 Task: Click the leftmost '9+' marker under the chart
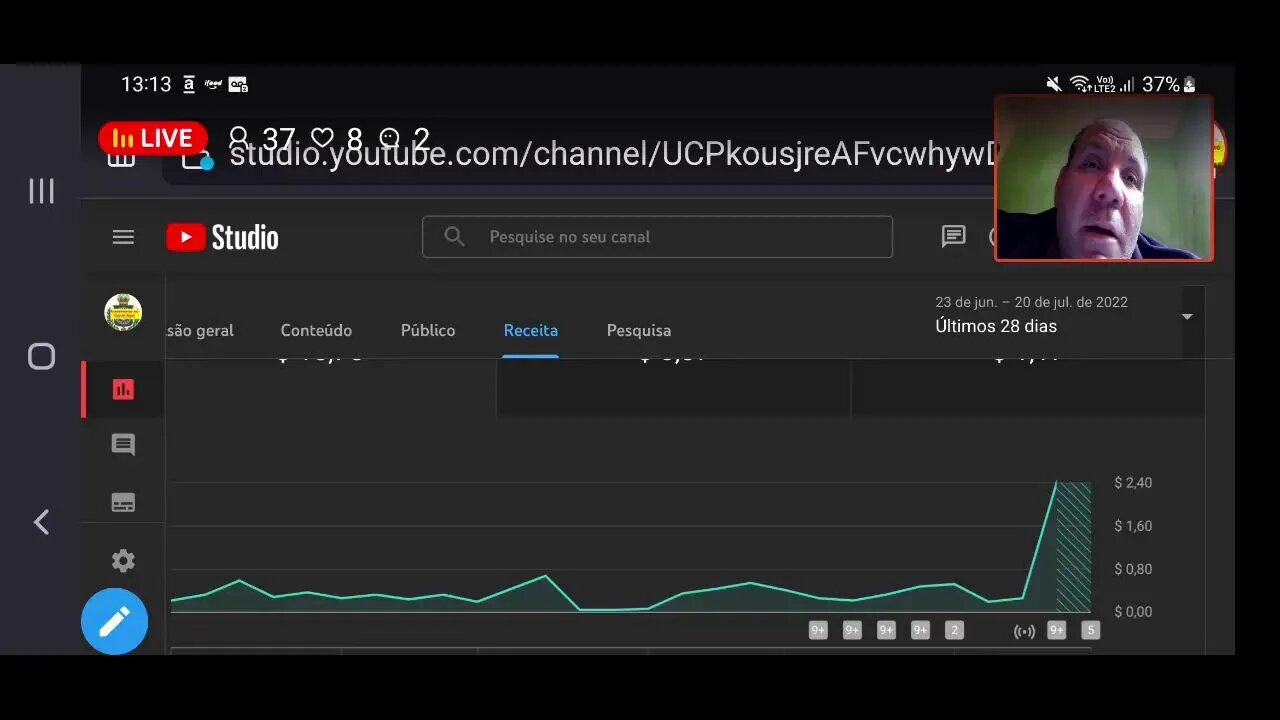point(818,630)
